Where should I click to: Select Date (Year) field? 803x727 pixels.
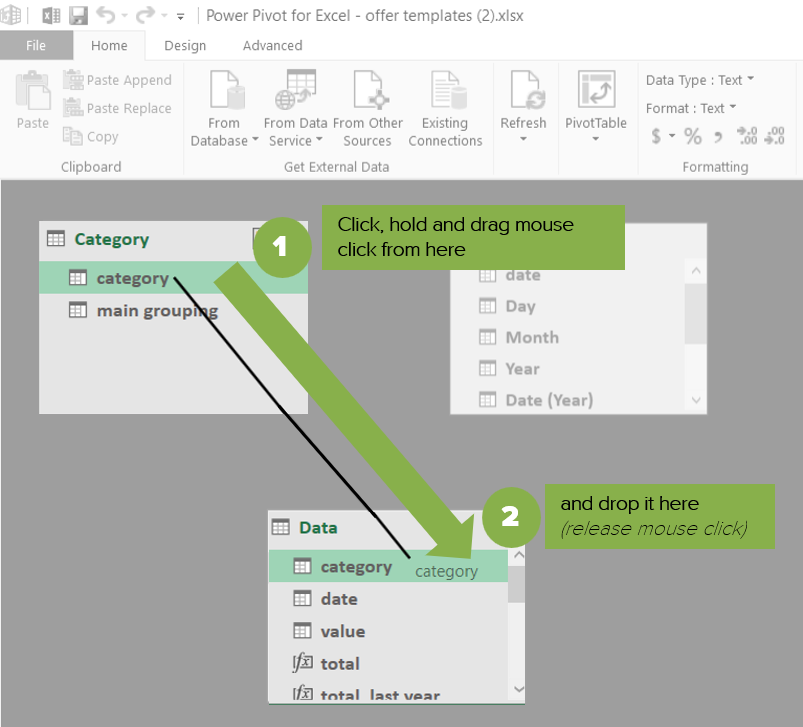pyautogui.click(x=567, y=400)
